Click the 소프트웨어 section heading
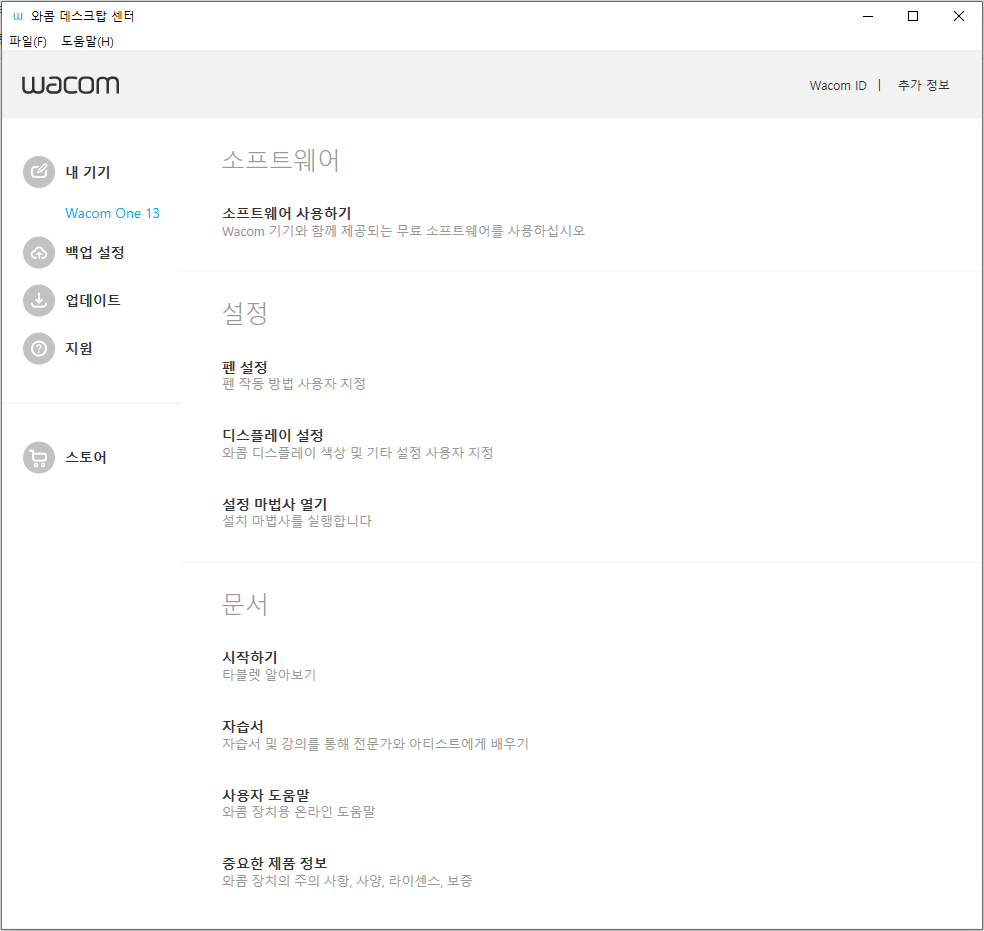984x931 pixels. [x=281, y=160]
